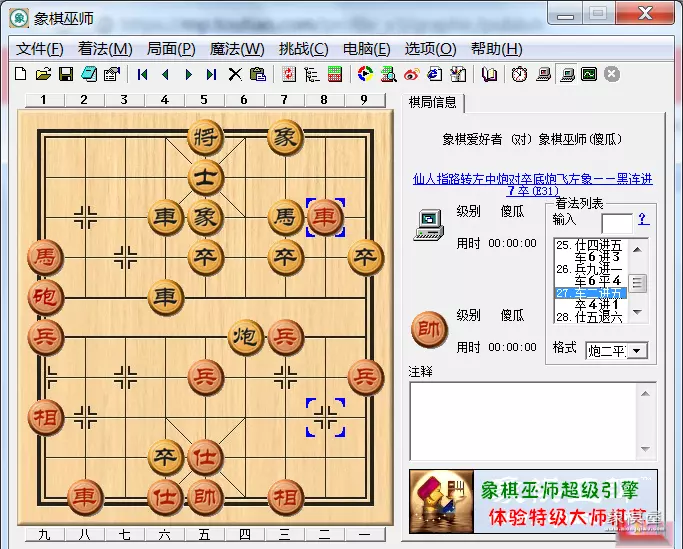Open the 文件(F) menu

tap(40, 48)
